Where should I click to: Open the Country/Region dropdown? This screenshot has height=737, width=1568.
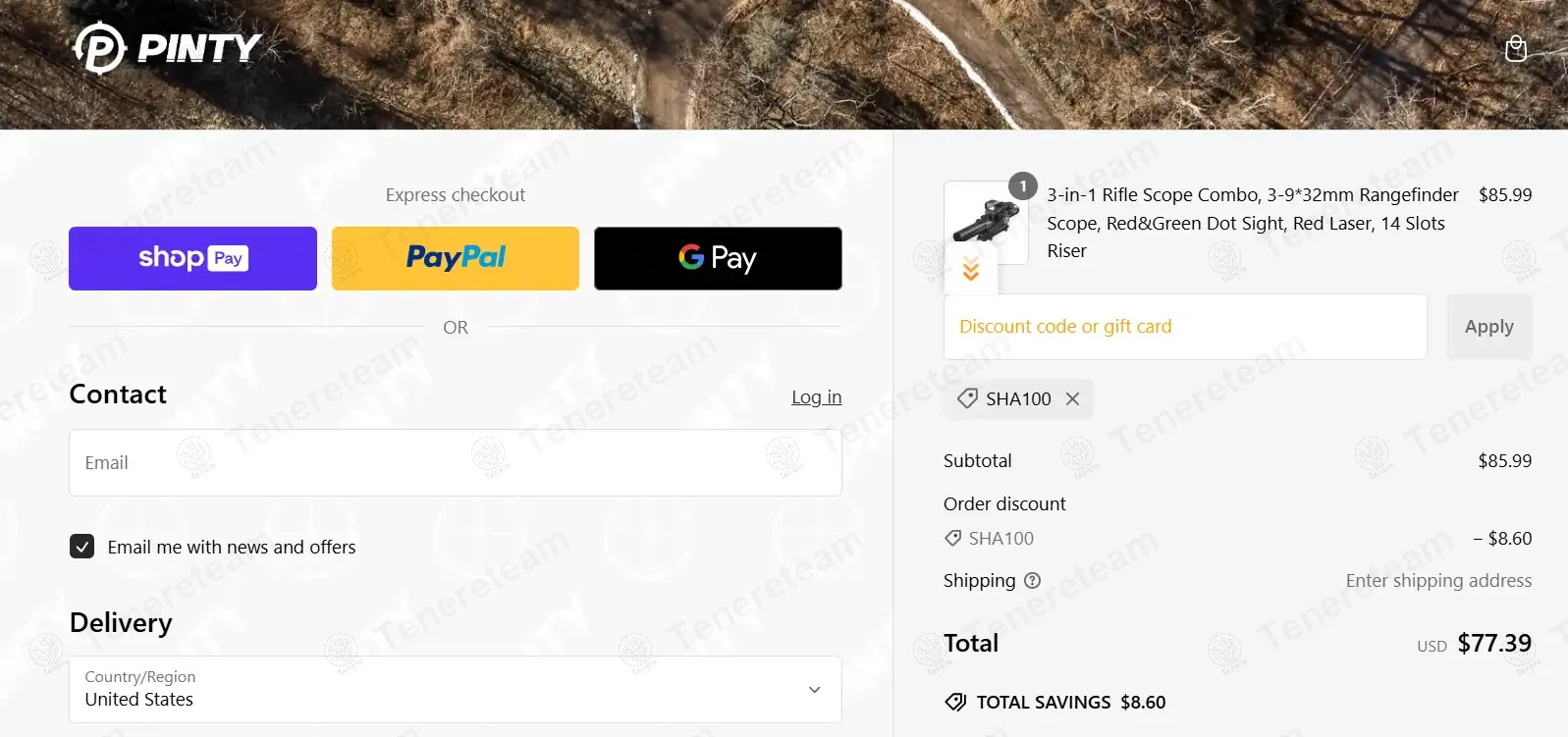pyautogui.click(x=455, y=689)
